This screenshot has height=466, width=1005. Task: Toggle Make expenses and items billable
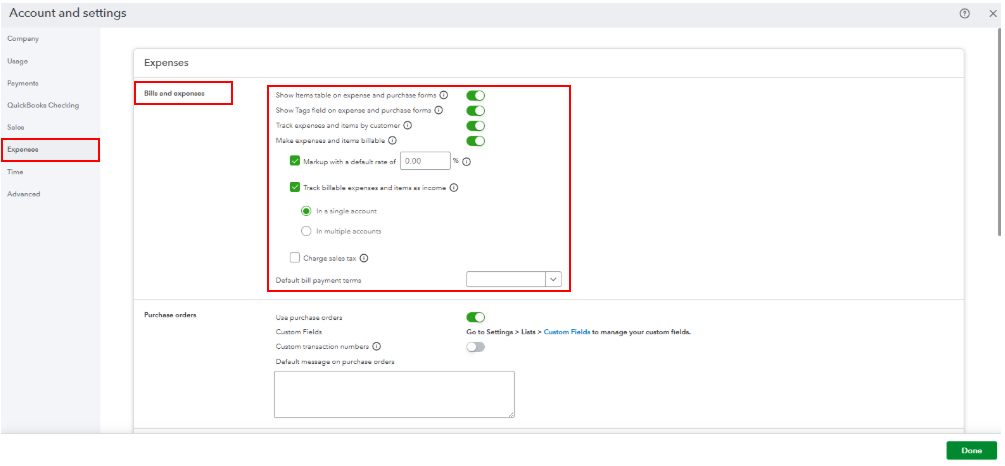[x=476, y=141]
